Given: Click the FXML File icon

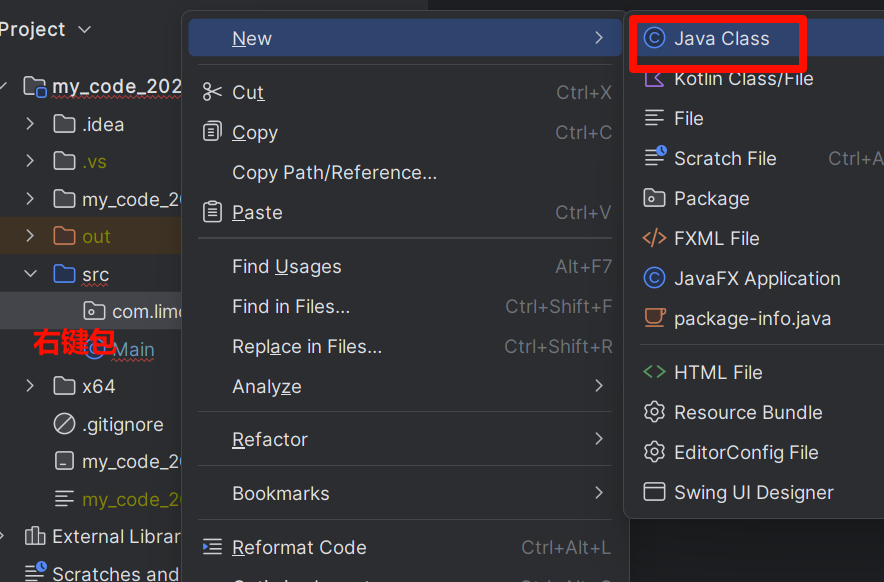Looking at the screenshot, I should (x=654, y=238).
